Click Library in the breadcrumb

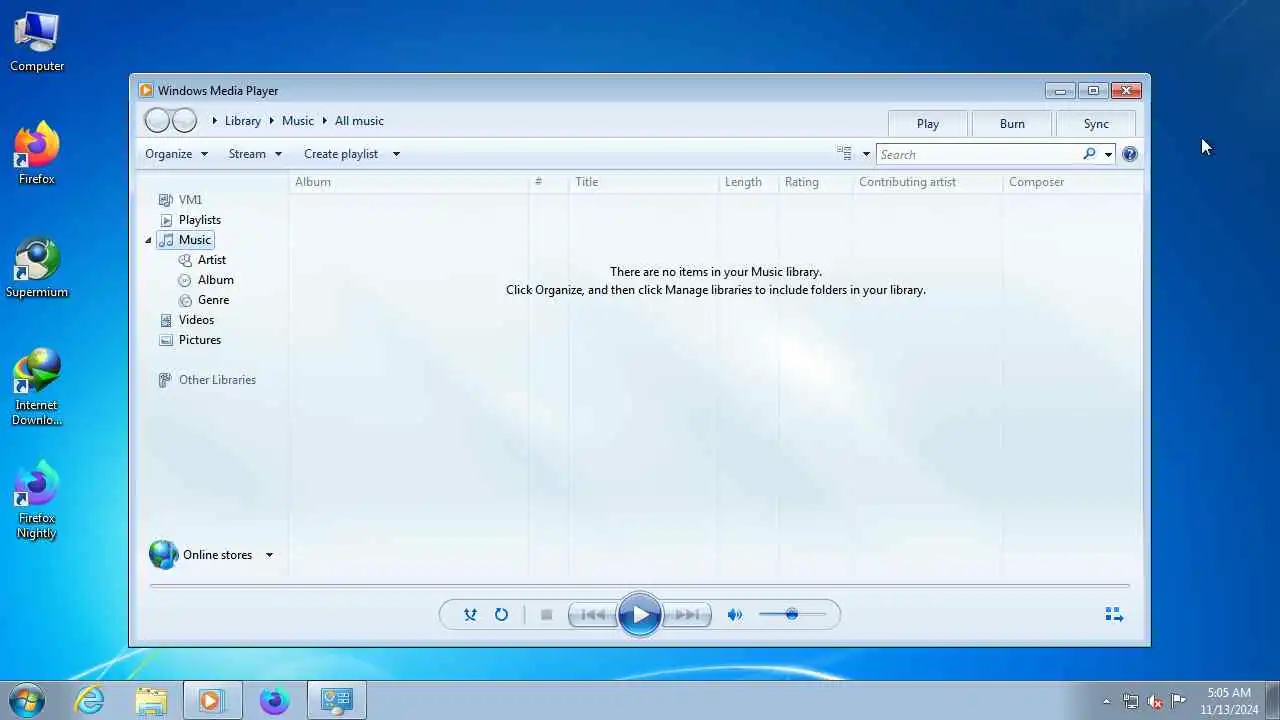tap(242, 121)
